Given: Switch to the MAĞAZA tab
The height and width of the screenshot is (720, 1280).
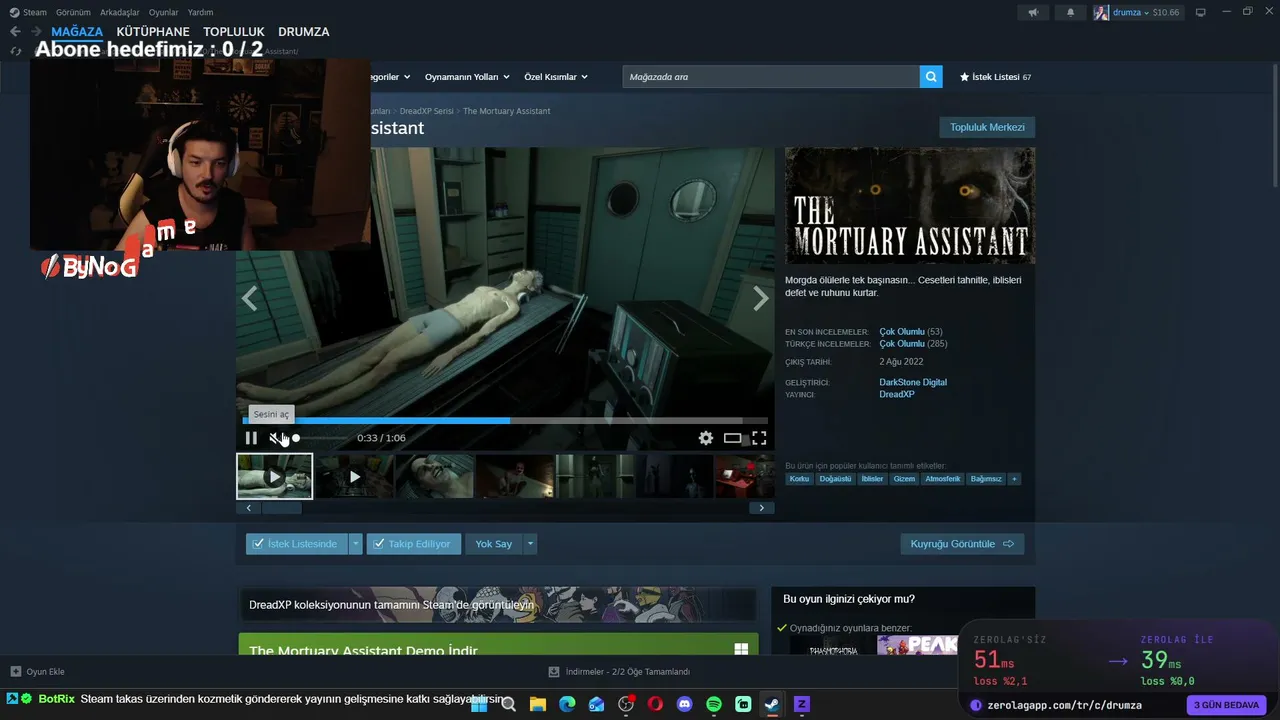Looking at the screenshot, I should [x=77, y=32].
